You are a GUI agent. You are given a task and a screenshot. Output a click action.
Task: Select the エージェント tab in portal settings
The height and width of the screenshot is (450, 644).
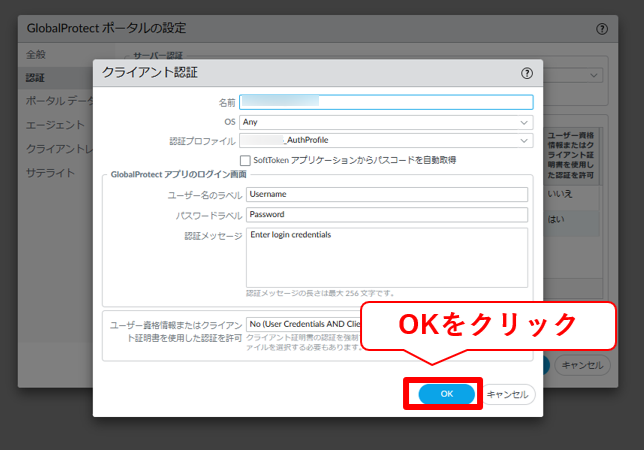point(55,125)
